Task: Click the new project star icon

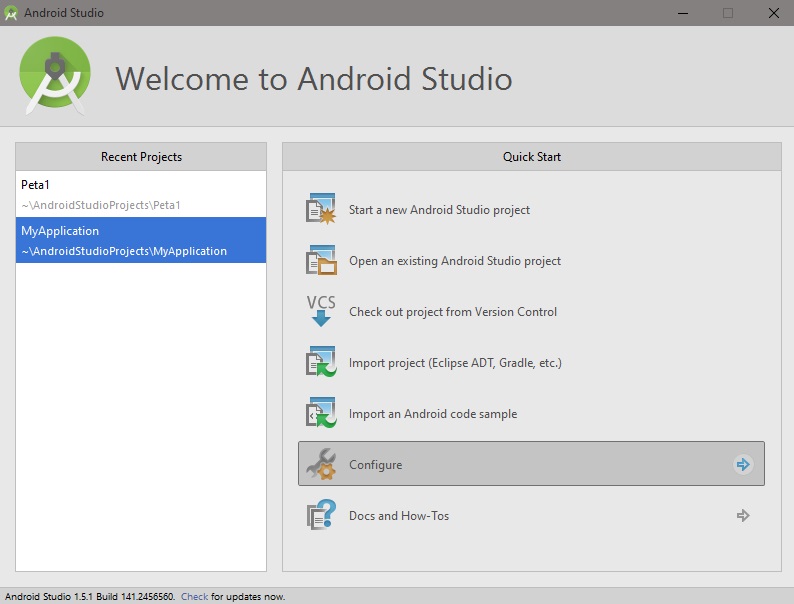Action: tap(321, 209)
